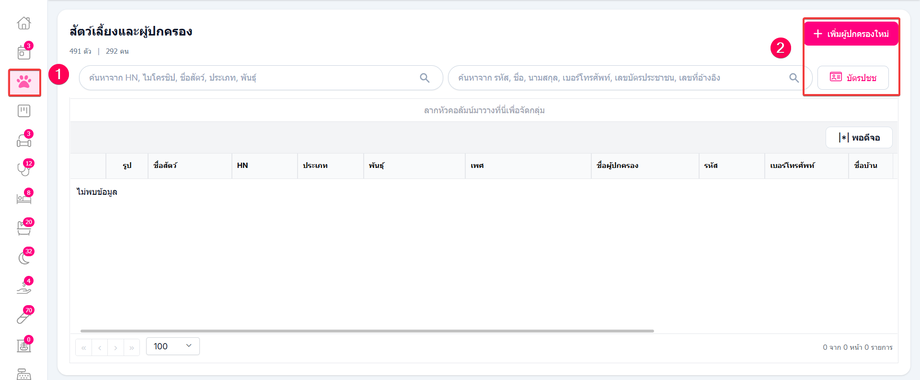This screenshot has height=380, width=920.
Task: Sort by the ชื่อผู้ปกครอง column header
Action: (644, 166)
